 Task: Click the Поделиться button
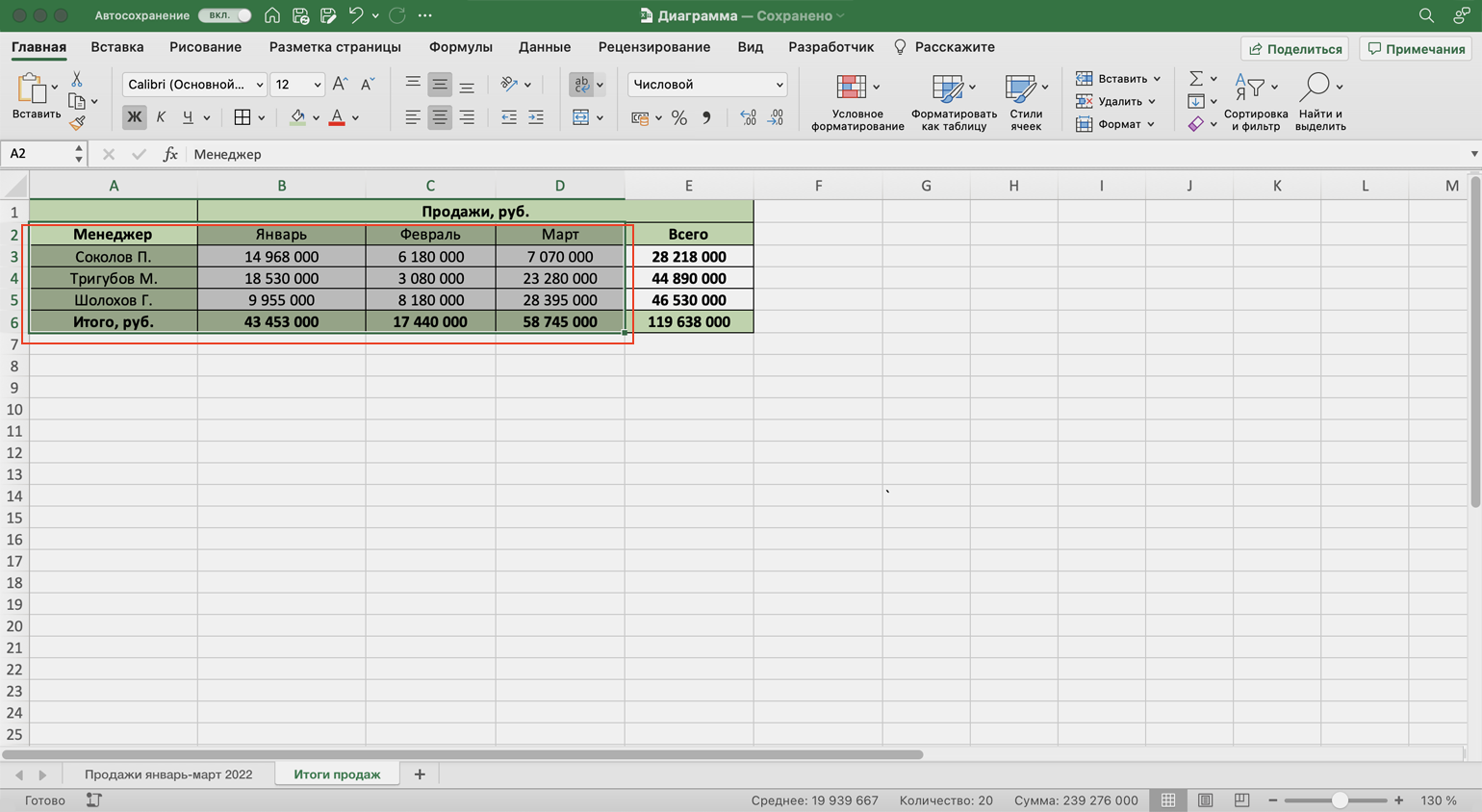pyautogui.click(x=1294, y=49)
